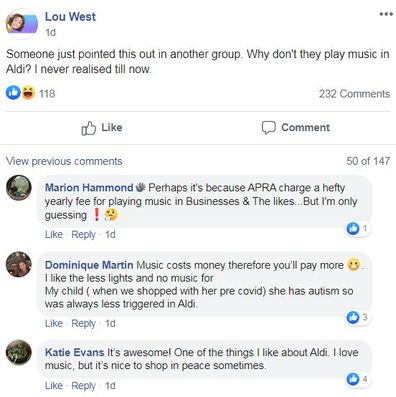Click Lou West's profile avatar

pos(22,24)
